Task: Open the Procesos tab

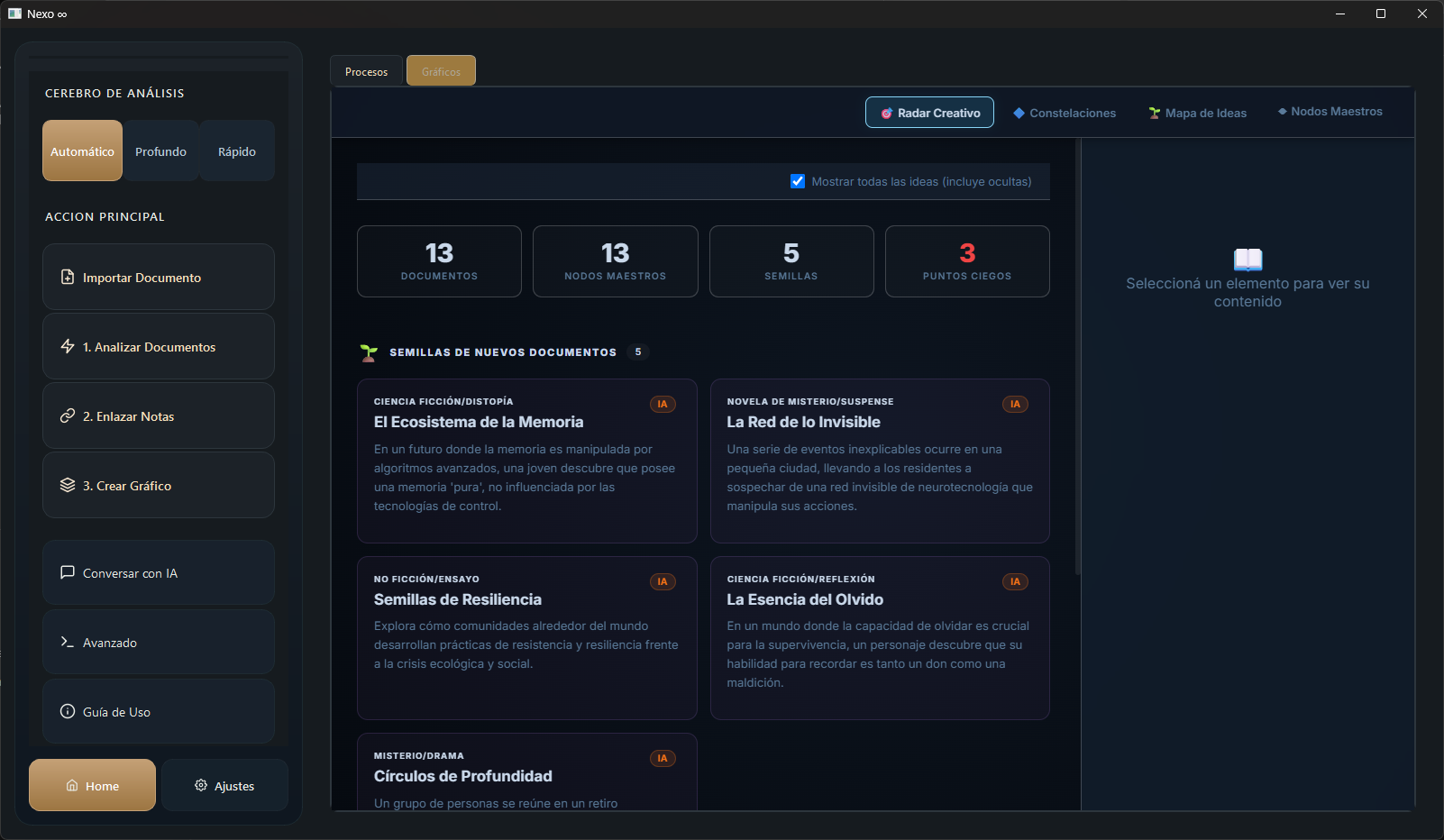Action: click(366, 71)
